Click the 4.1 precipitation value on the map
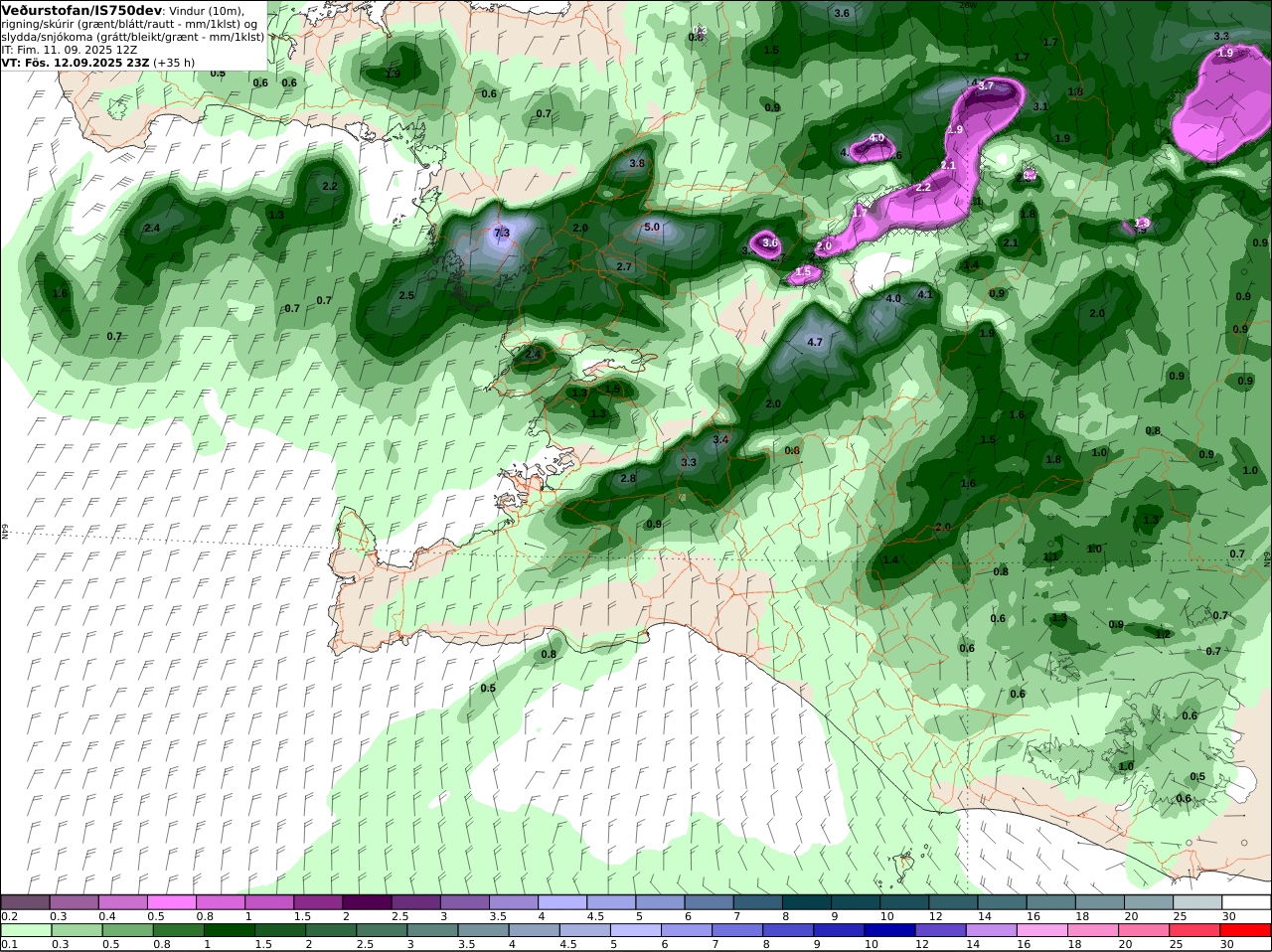This screenshot has width=1272, height=952. coord(925,294)
